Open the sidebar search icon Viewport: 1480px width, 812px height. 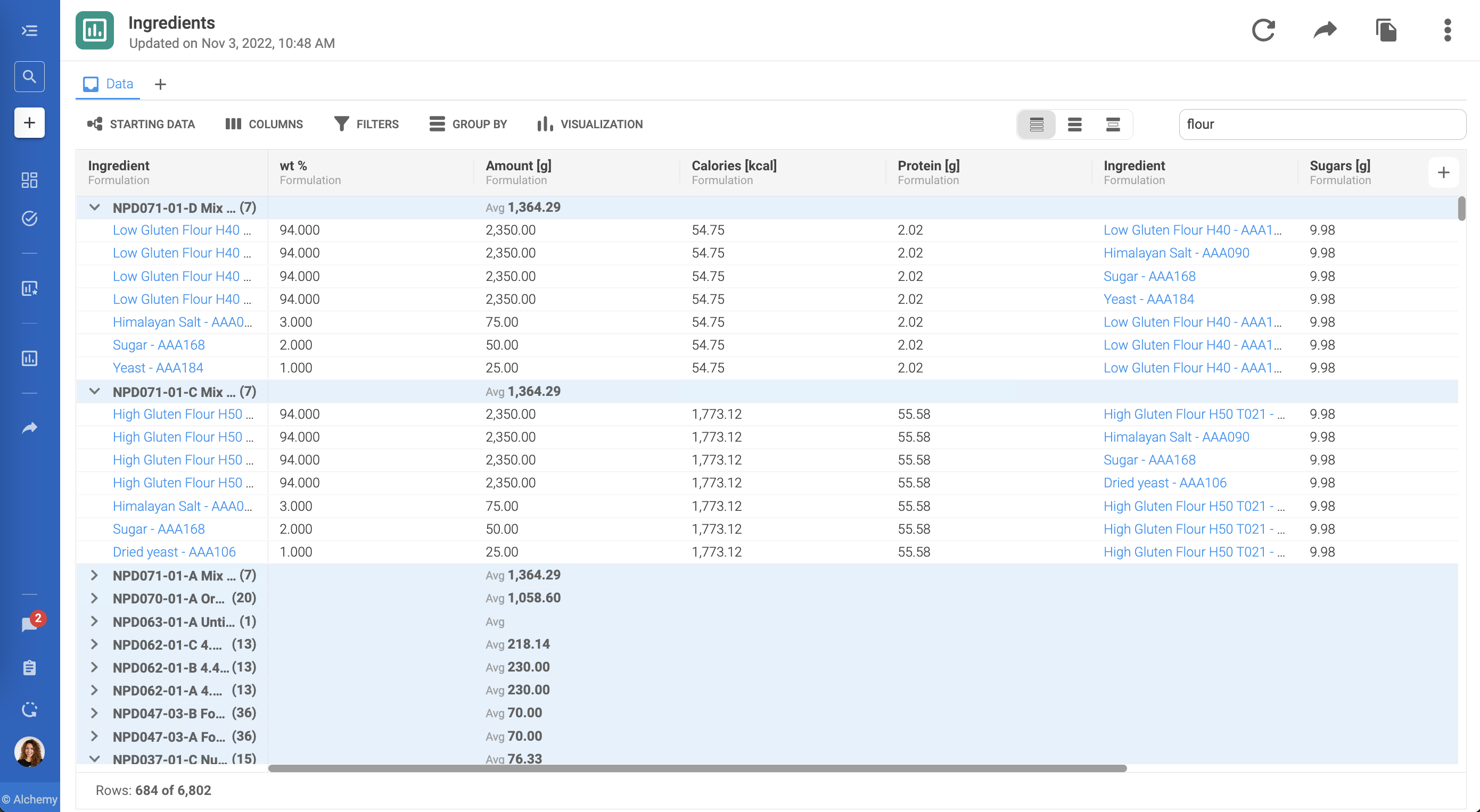pos(29,77)
